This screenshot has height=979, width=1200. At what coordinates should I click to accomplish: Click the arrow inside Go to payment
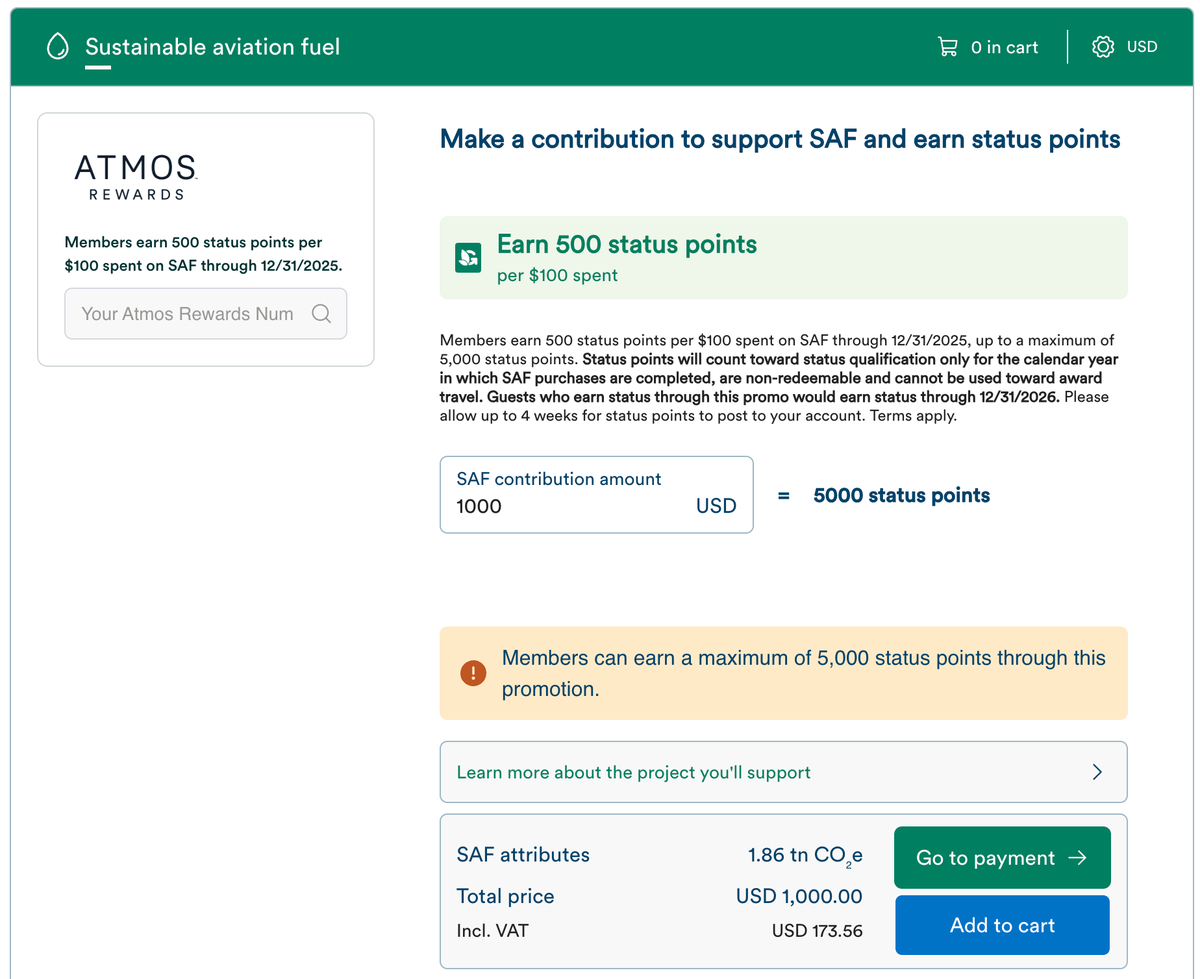1075,857
